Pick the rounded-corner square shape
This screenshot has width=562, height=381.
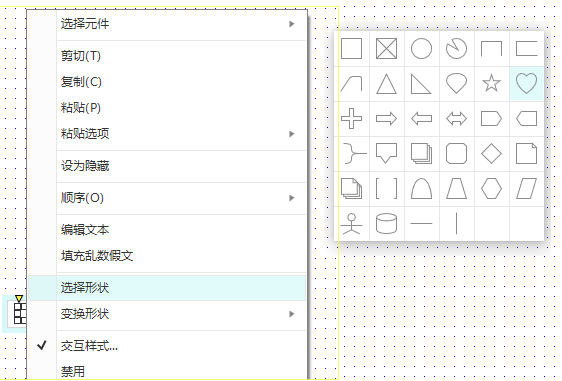click(x=456, y=153)
